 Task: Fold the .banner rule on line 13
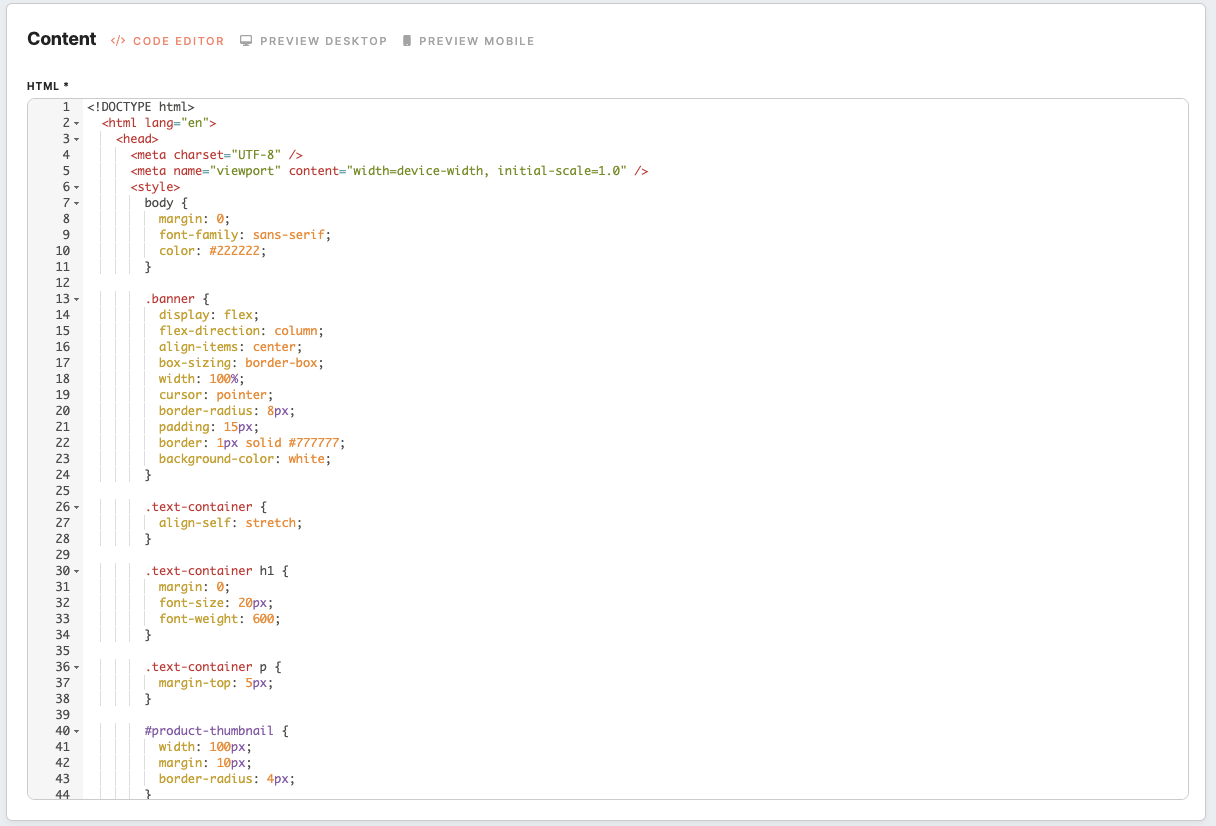tap(77, 299)
